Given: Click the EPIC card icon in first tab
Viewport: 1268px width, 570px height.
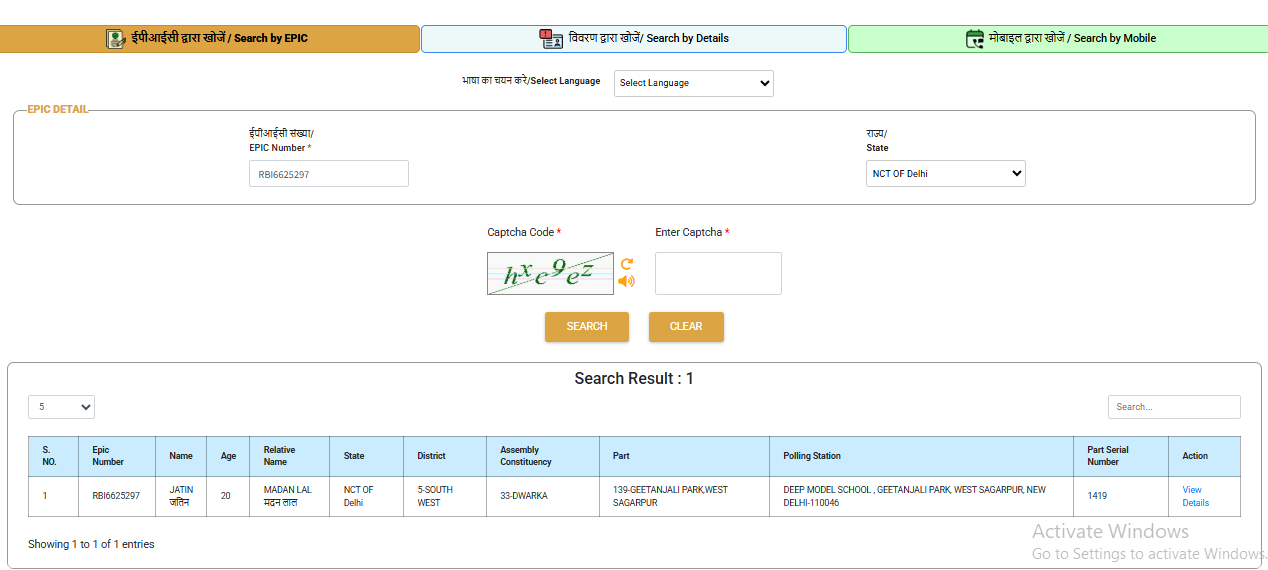Looking at the screenshot, I should (x=116, y=39).
